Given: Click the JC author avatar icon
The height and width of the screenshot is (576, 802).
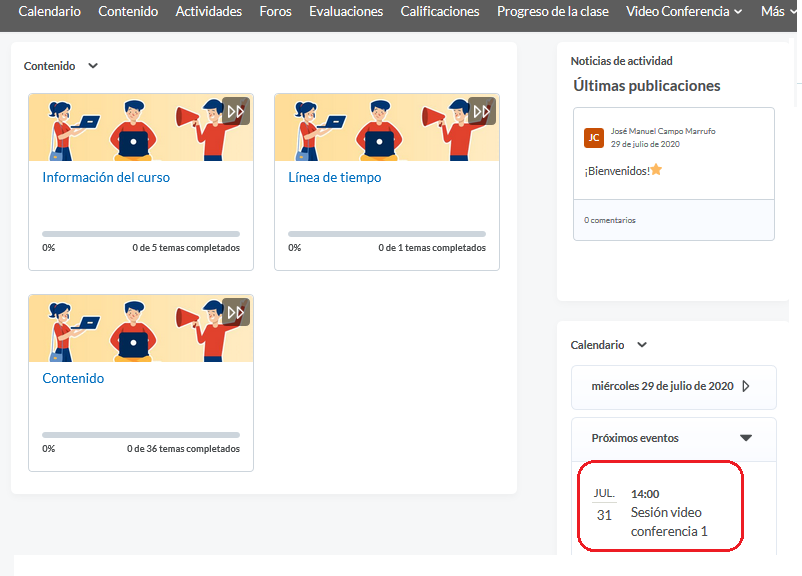Looking at the screenshot, I should click(594, 137).
